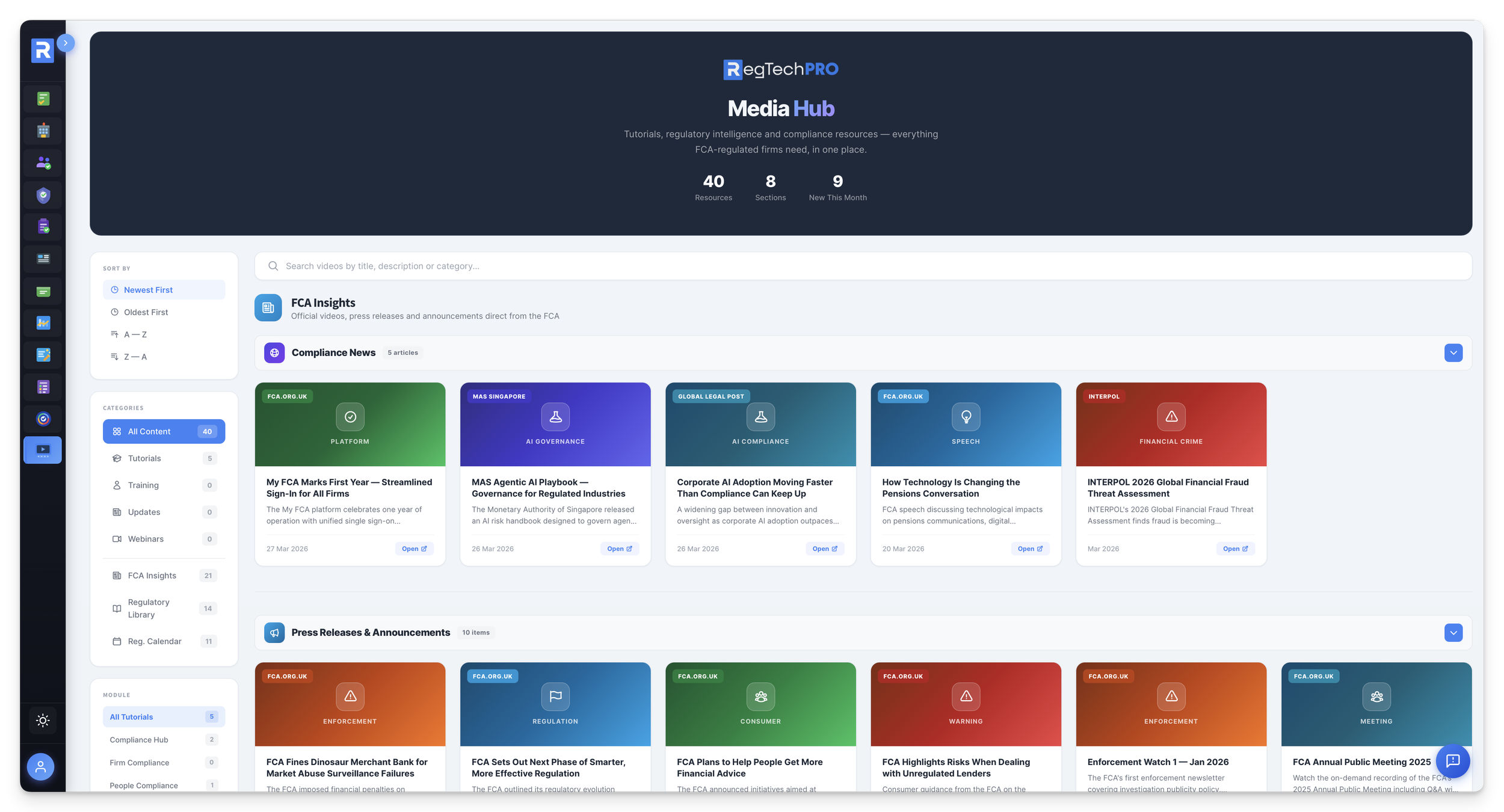This screenshot has height=812, width=1504.
Task: Click the chat bubble in bottom right corner
Action: [1453, 761]
